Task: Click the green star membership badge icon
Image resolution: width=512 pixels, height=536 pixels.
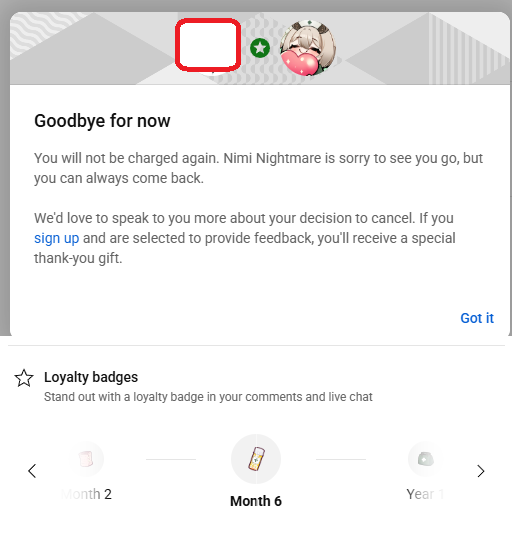Action: click(260, 48)
